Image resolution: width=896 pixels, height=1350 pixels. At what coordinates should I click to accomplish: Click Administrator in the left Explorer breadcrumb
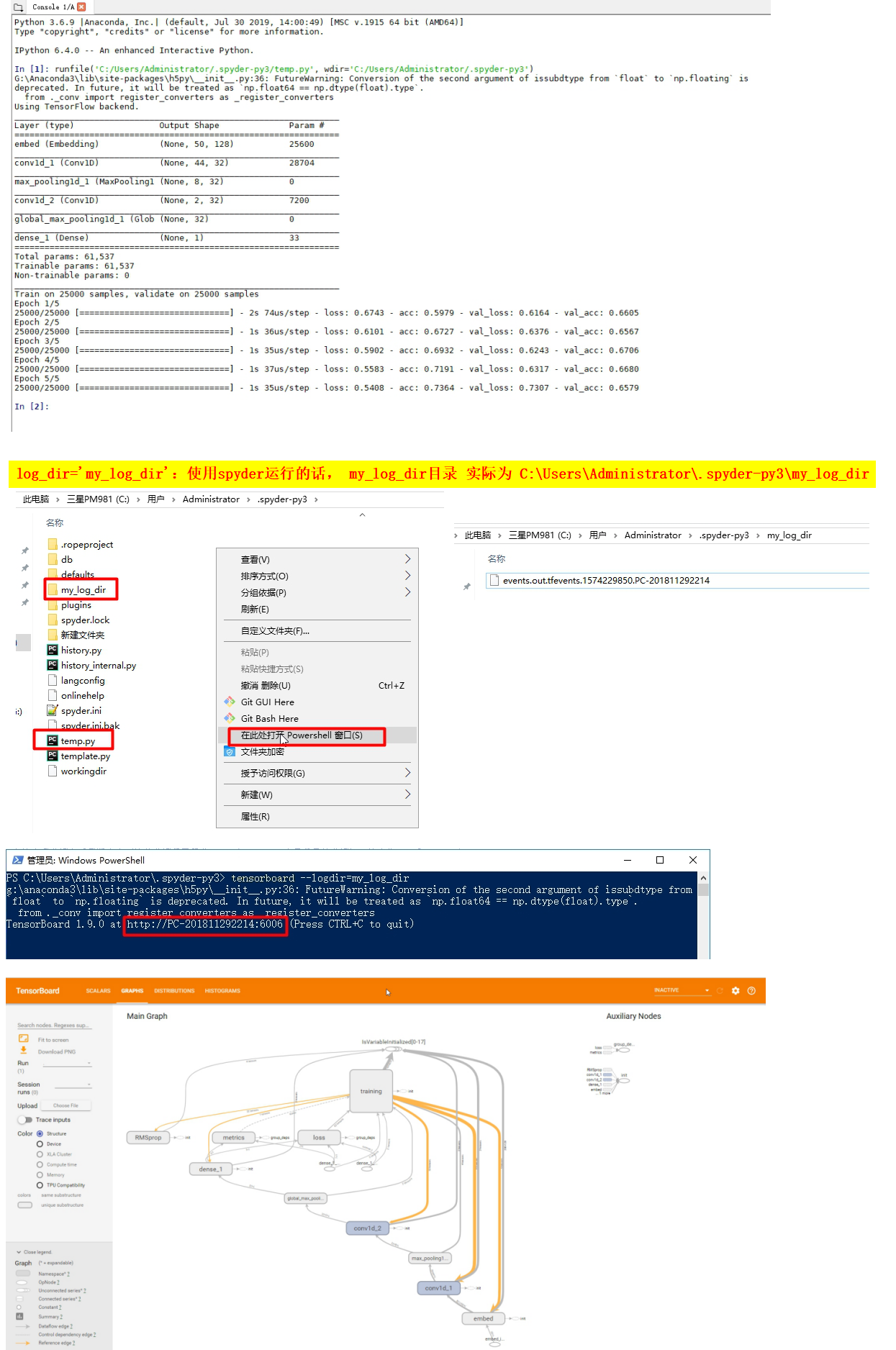coord(211,499)
